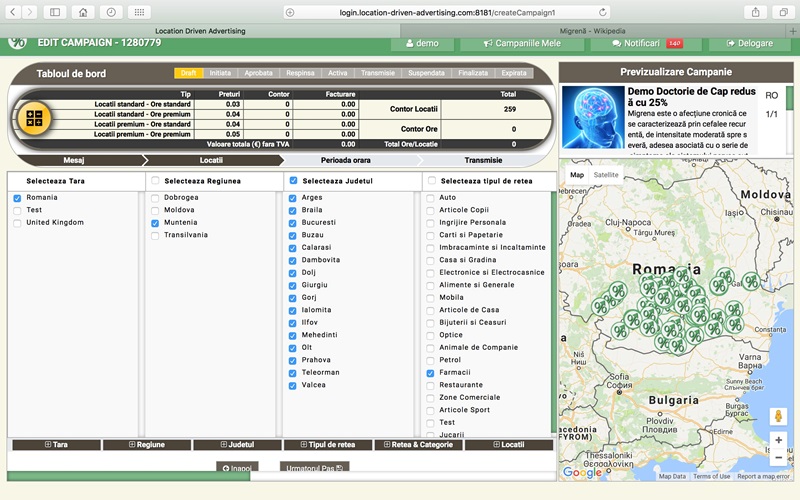Uncheck the Bucuresti county checkbox
This screenshot has width=800, height=500.
click(292, 223)
